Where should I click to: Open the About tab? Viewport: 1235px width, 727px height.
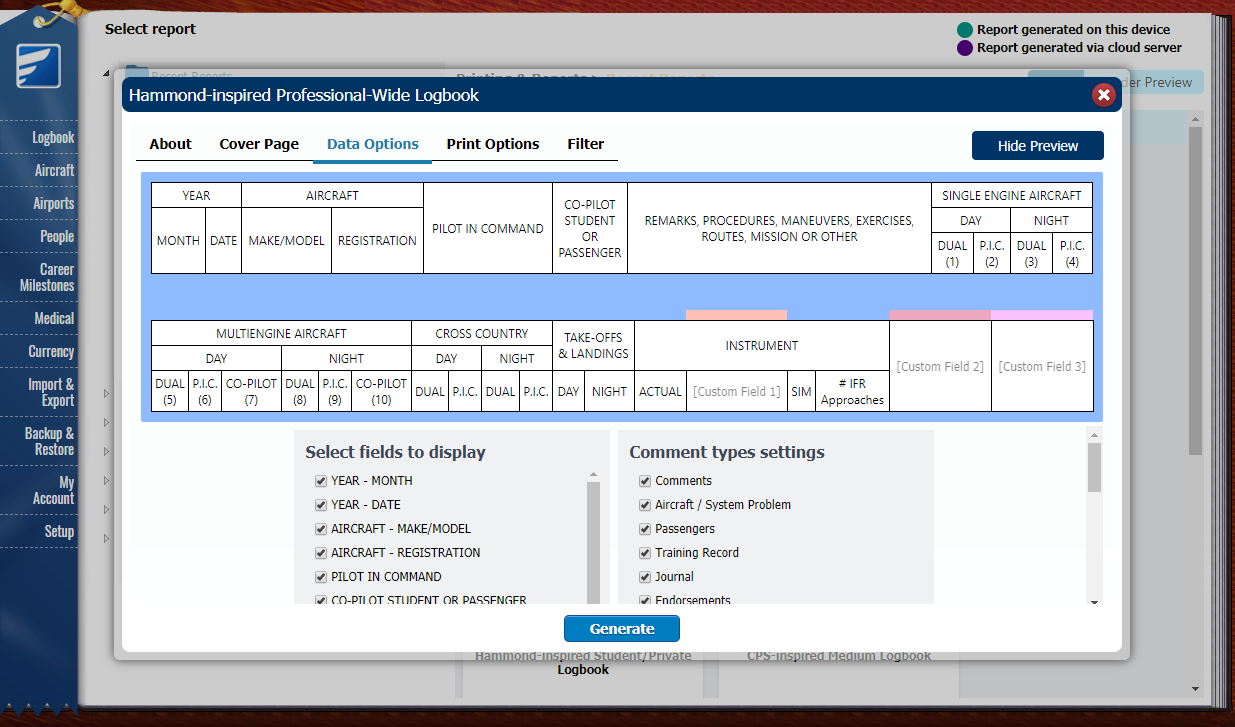tap(170, 144)
